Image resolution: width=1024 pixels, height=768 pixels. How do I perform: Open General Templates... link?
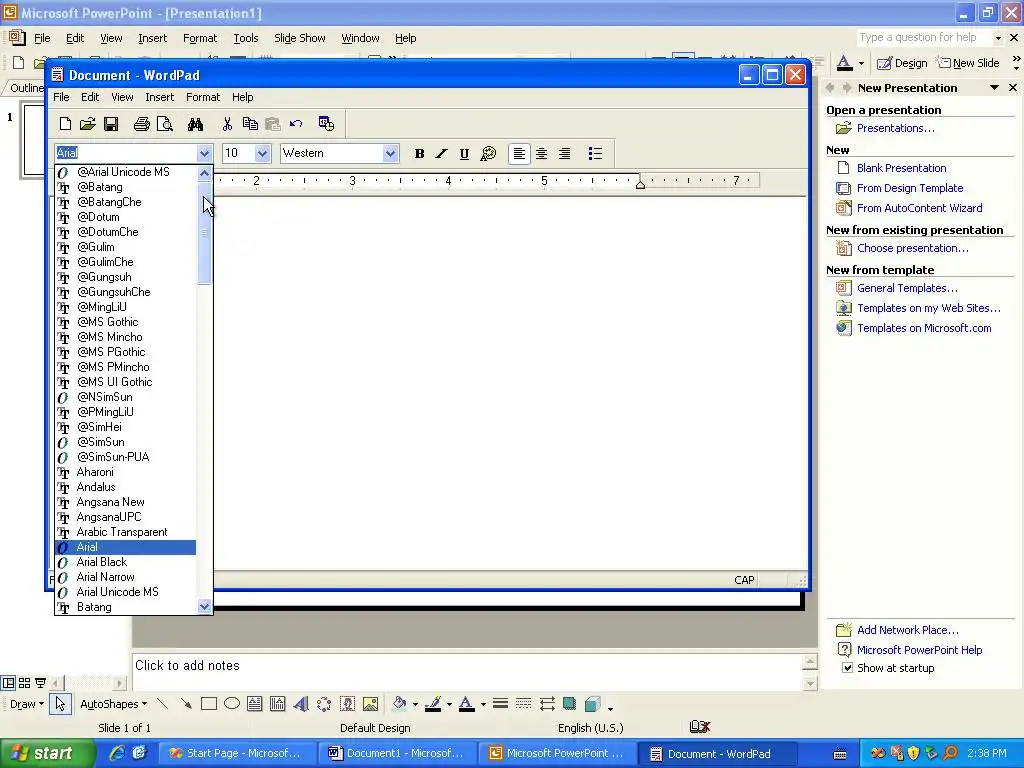click(907, 288)
